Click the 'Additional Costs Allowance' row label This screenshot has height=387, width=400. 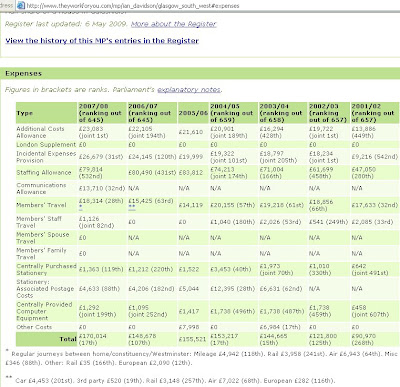pos(40,132)
